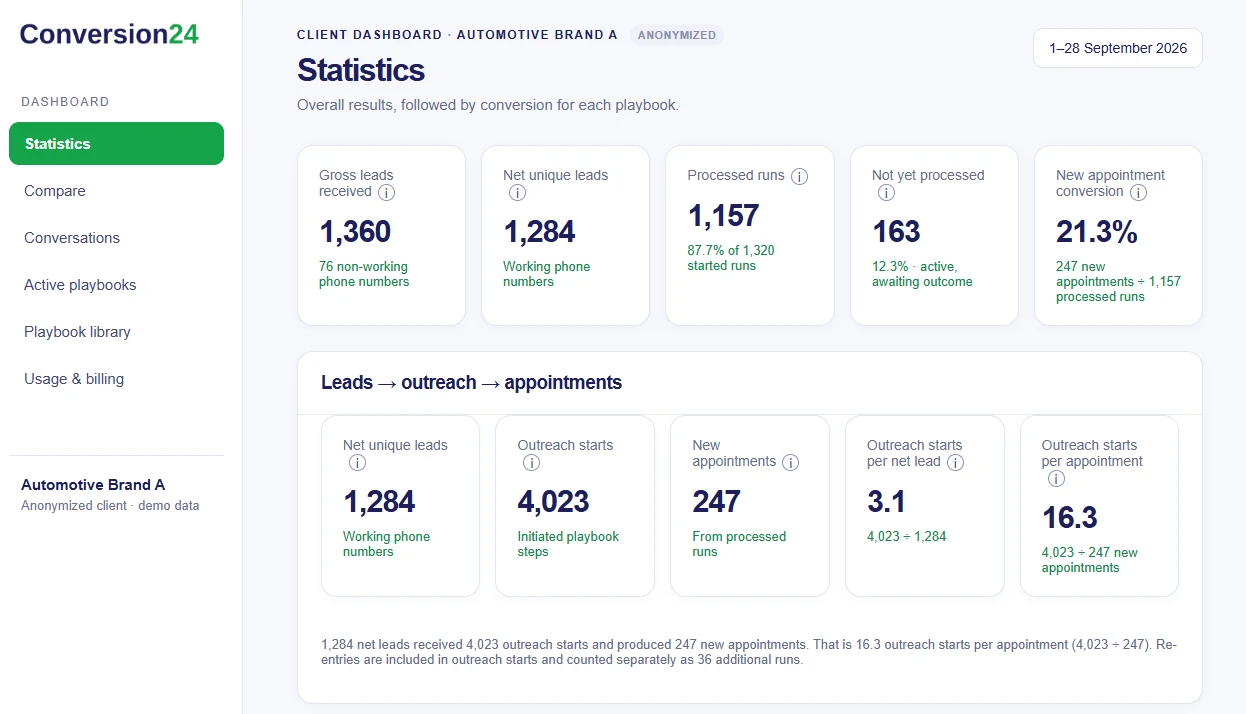Click the summary paragraph about 1,284 net leads
Screen dimensions: 1246x714
click(x=749, y=652)
